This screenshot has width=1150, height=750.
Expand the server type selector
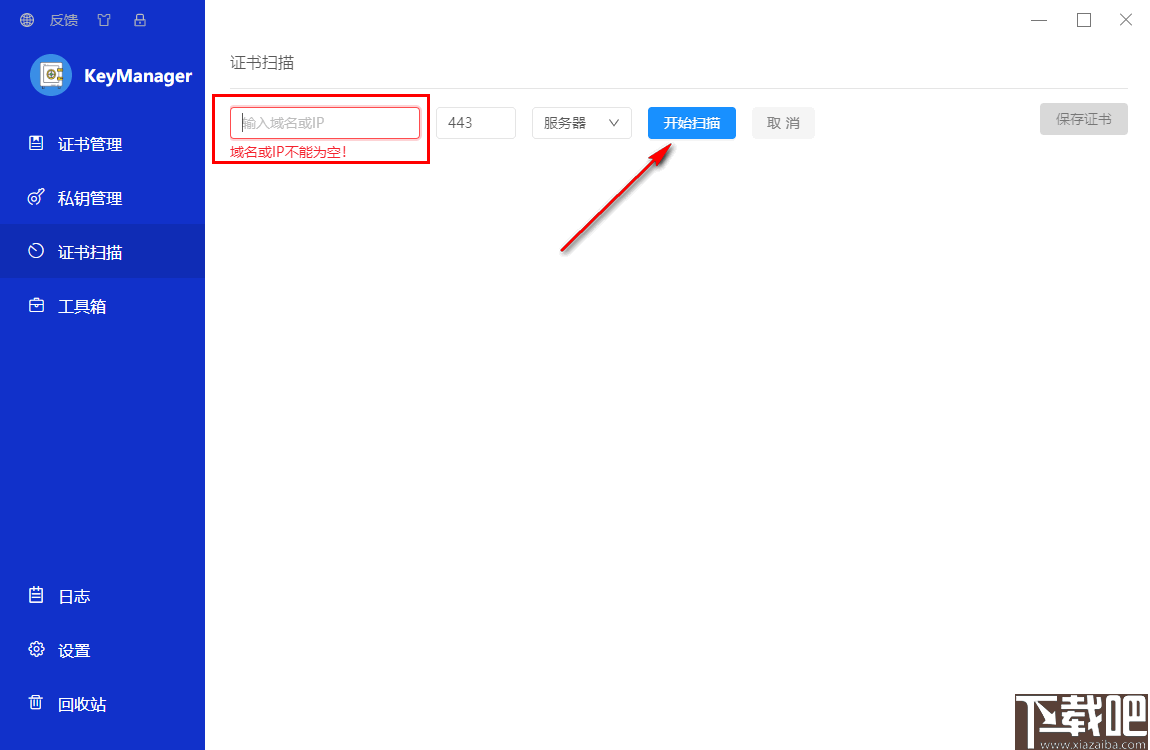coord(614,122)
